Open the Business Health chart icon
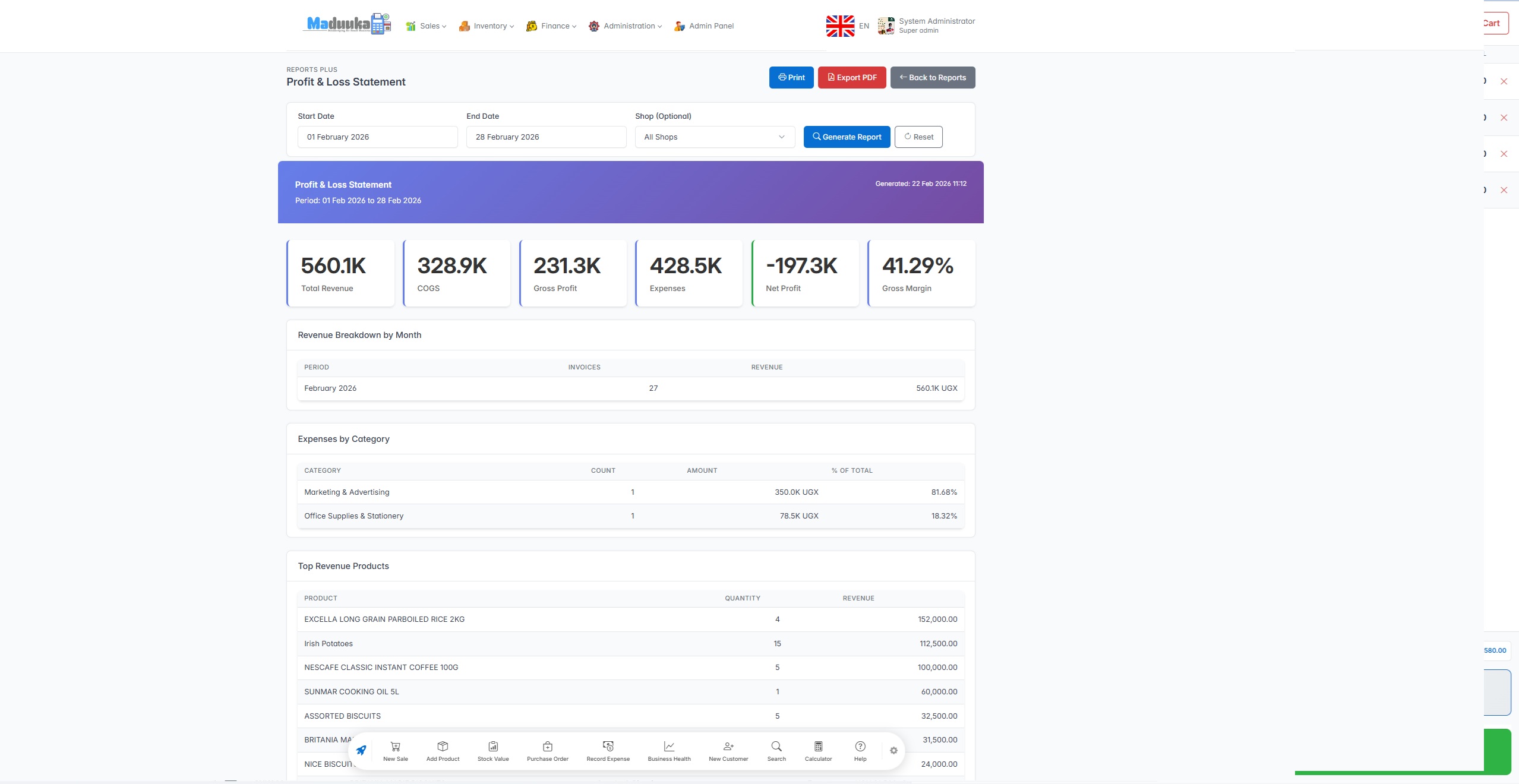The image size is (1519, 784). [x=669, y=747]
